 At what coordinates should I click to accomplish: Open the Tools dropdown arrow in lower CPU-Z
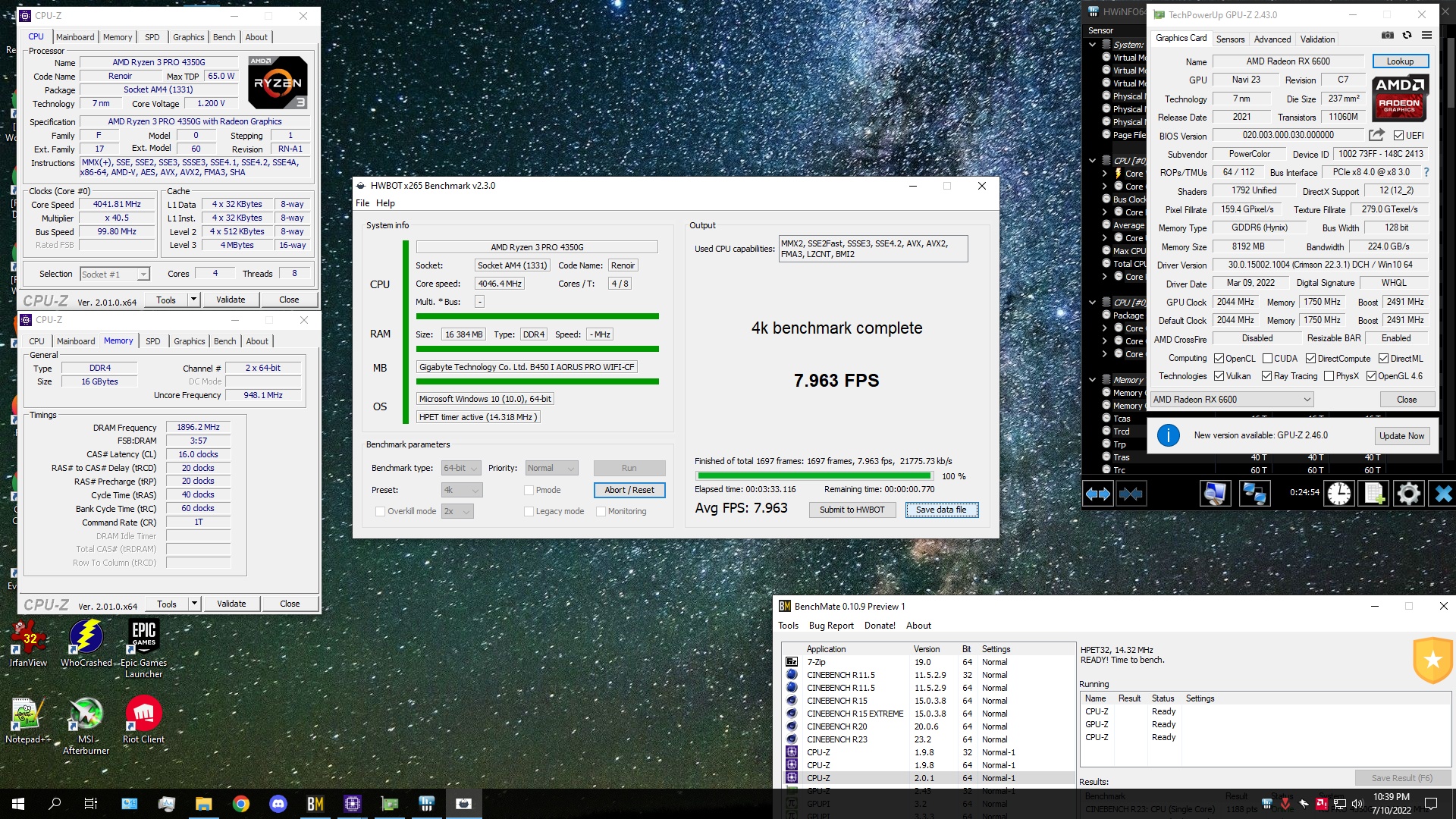tap(194, 604)
